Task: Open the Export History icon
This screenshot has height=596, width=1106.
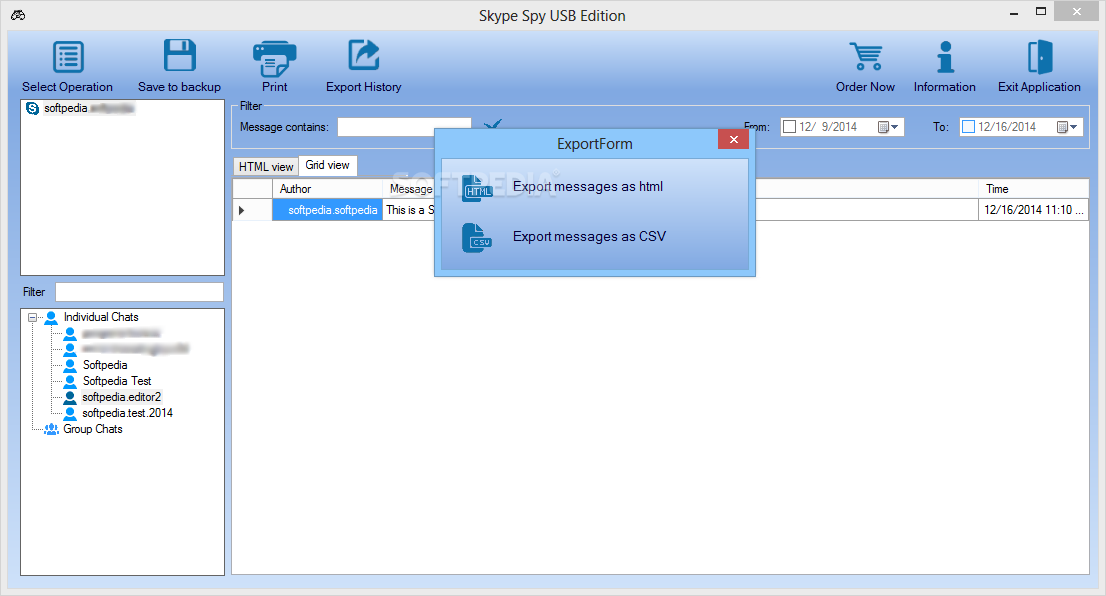Action: pyautogui.click(x=363, y=56)
